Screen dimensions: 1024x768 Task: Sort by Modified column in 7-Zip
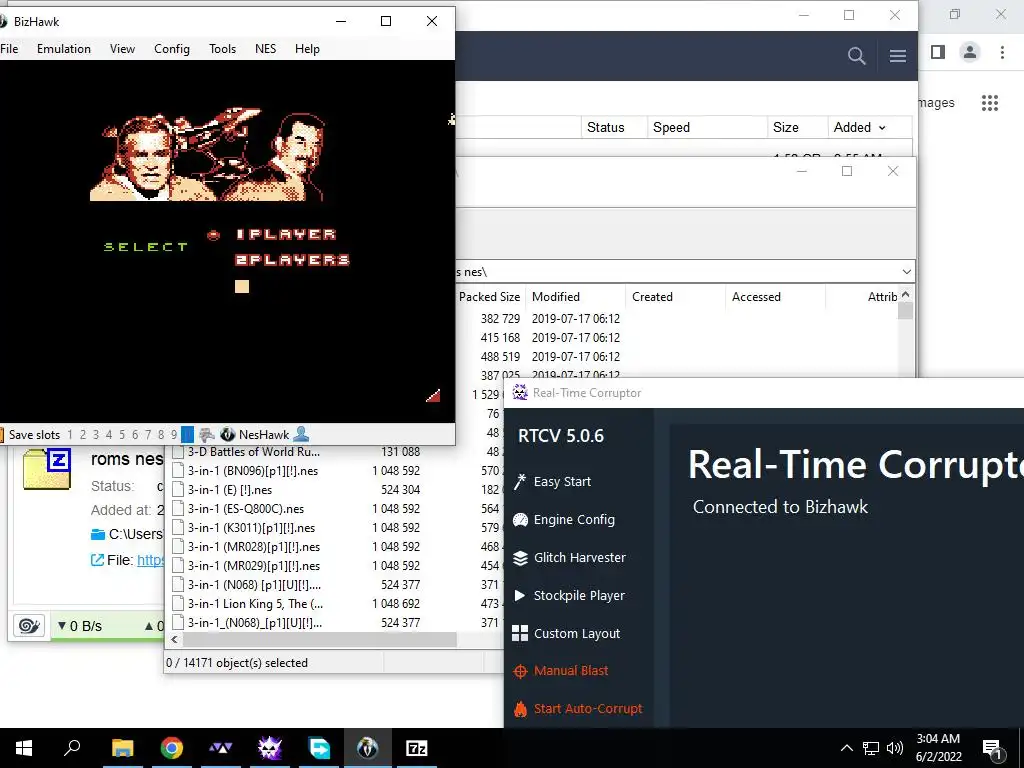point(575,296)
